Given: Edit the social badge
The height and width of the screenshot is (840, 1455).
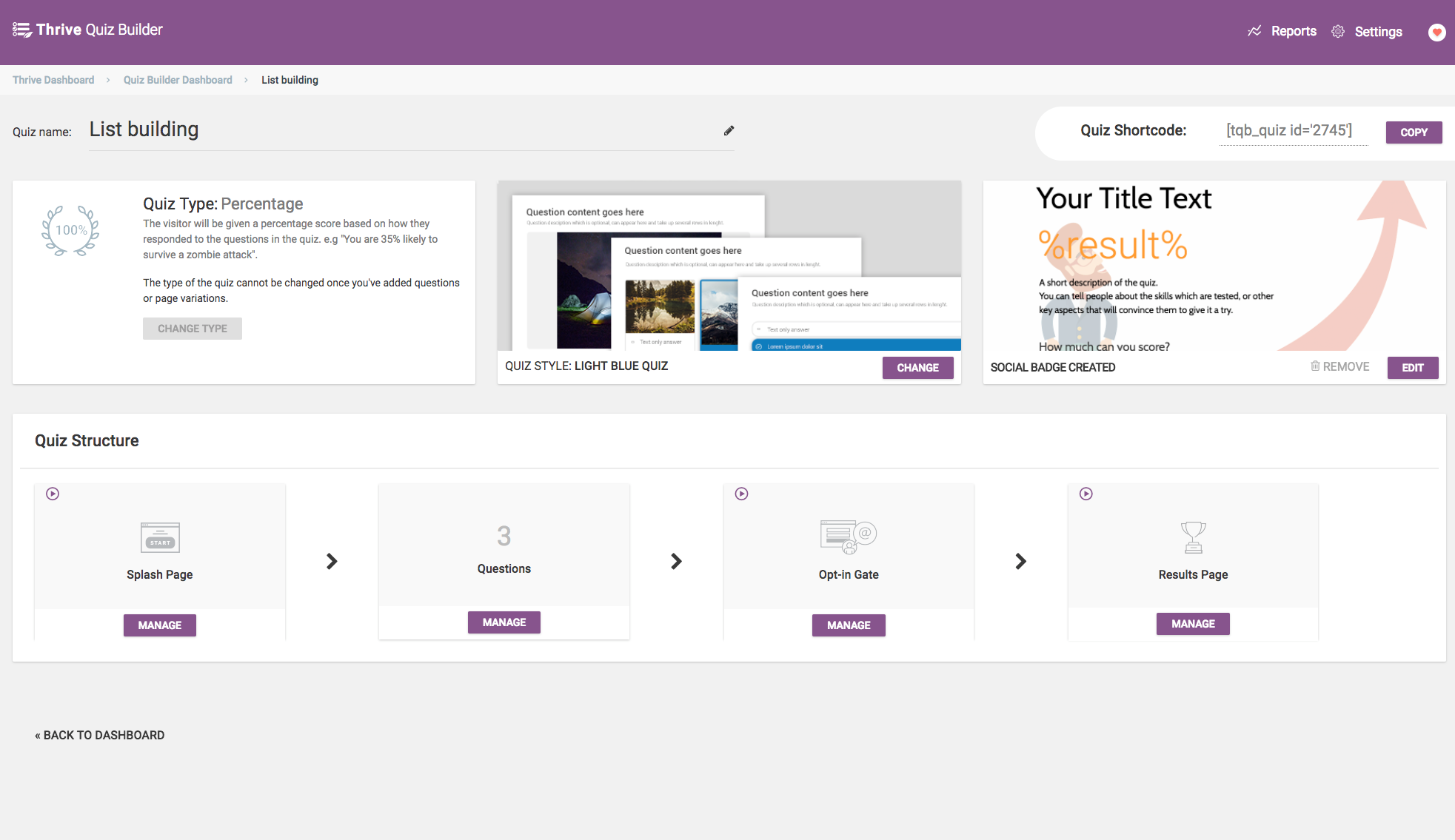Looking at the screenshot, I should 1412,367.
